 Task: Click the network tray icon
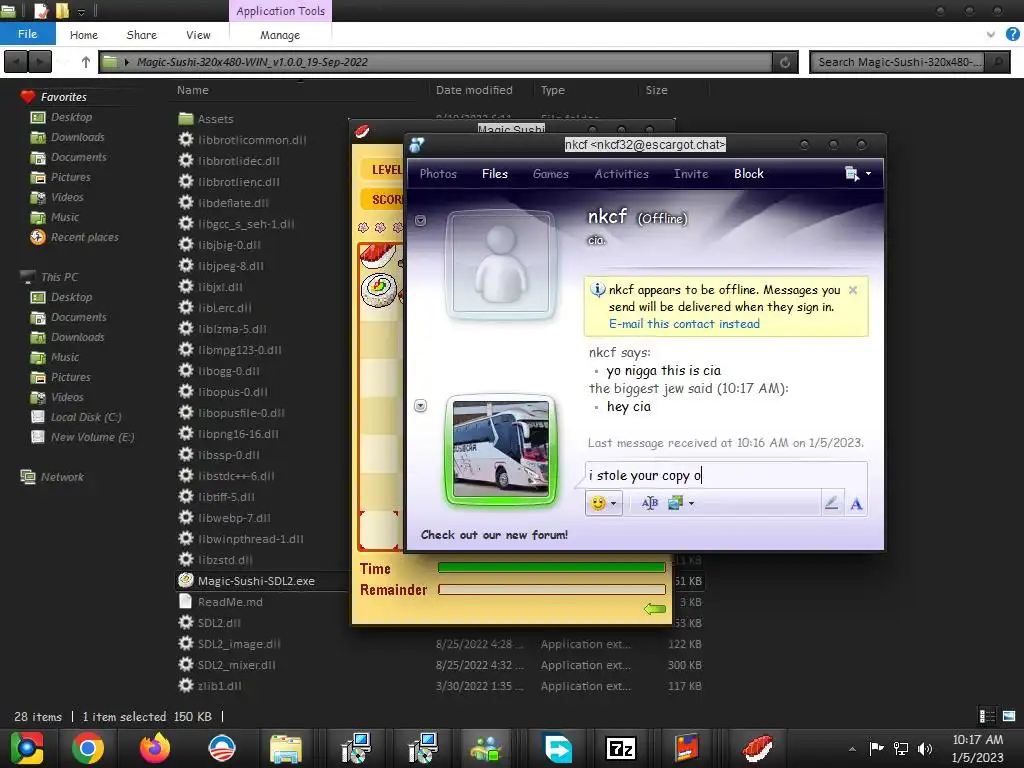(901, 748)
